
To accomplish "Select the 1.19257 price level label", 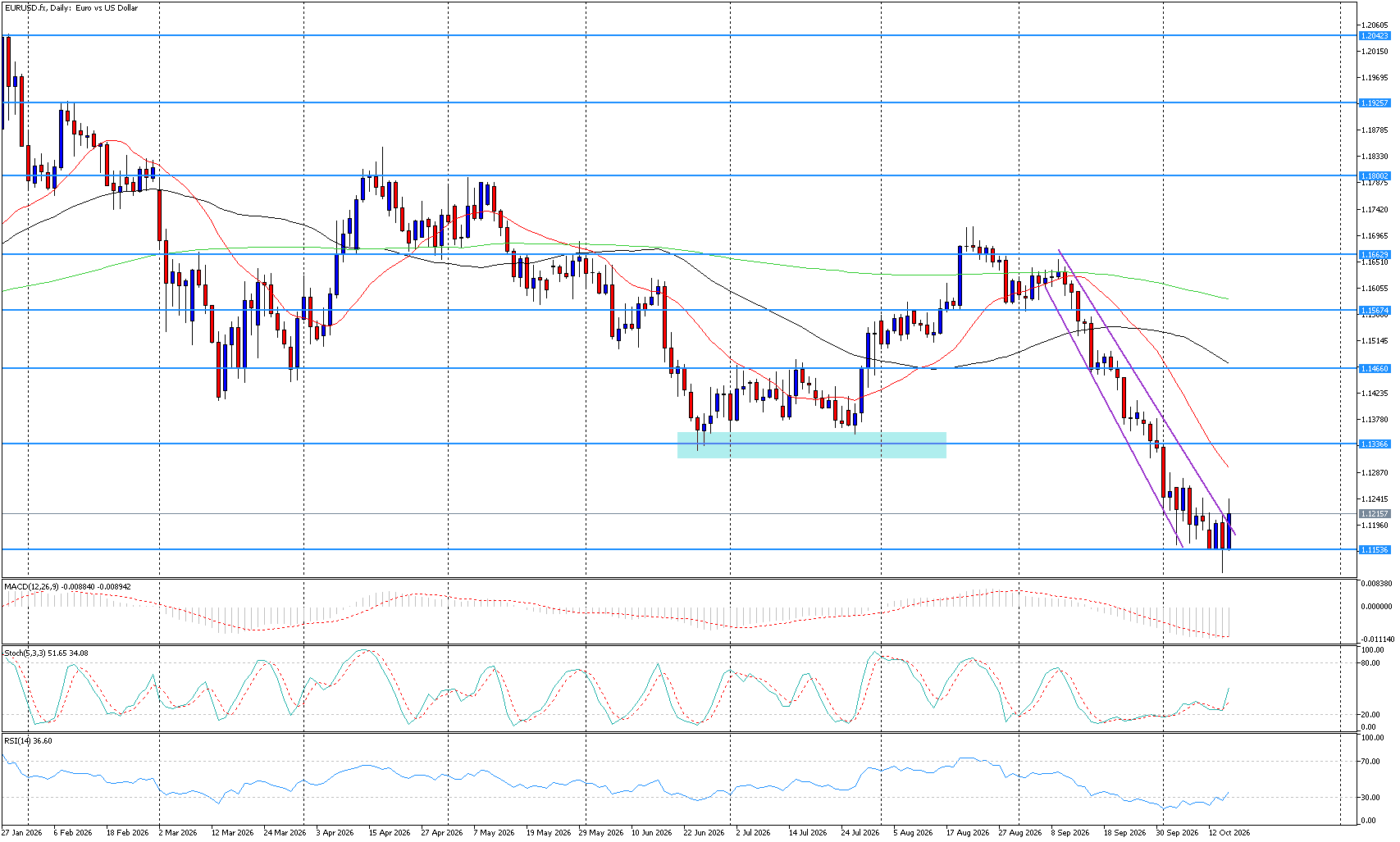I will point(1375,103).
